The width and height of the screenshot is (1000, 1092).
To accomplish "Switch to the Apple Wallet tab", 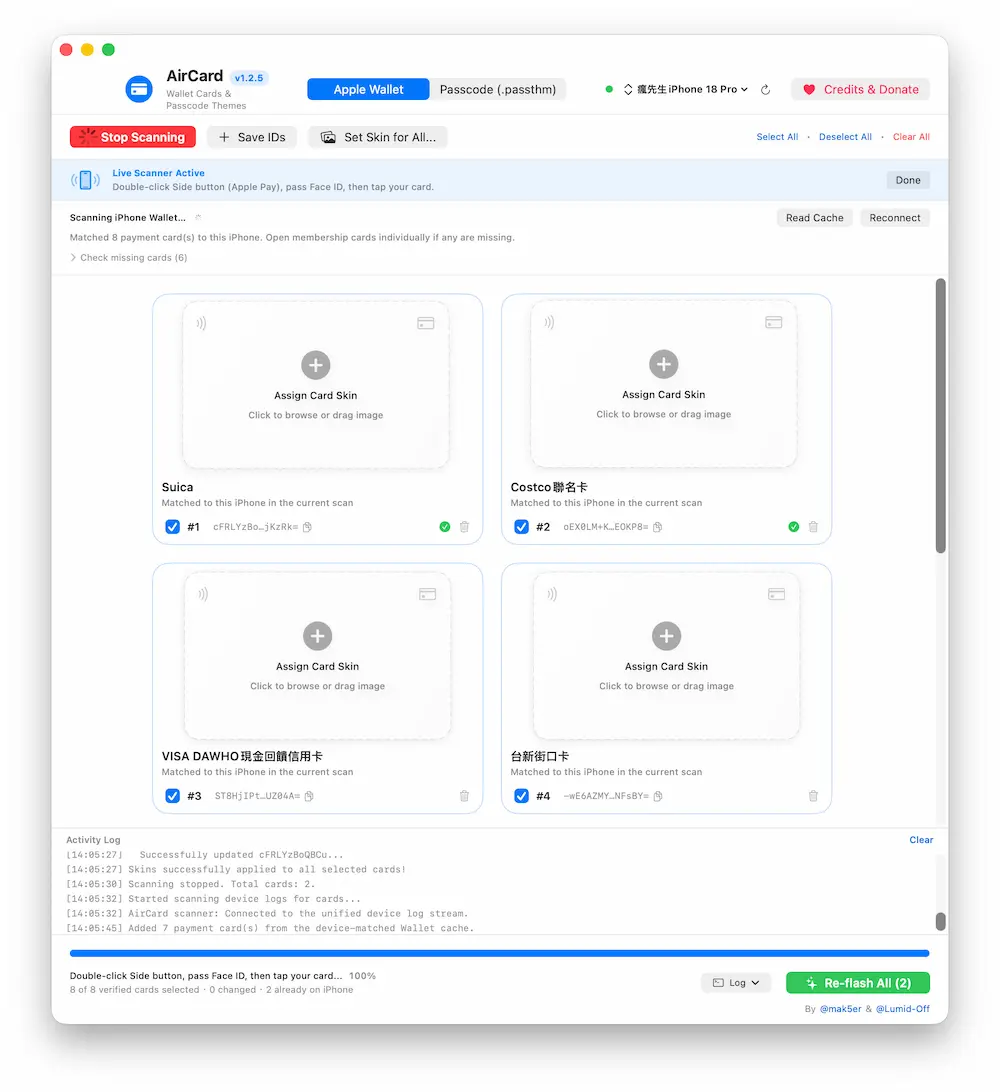I will point(368,89).
